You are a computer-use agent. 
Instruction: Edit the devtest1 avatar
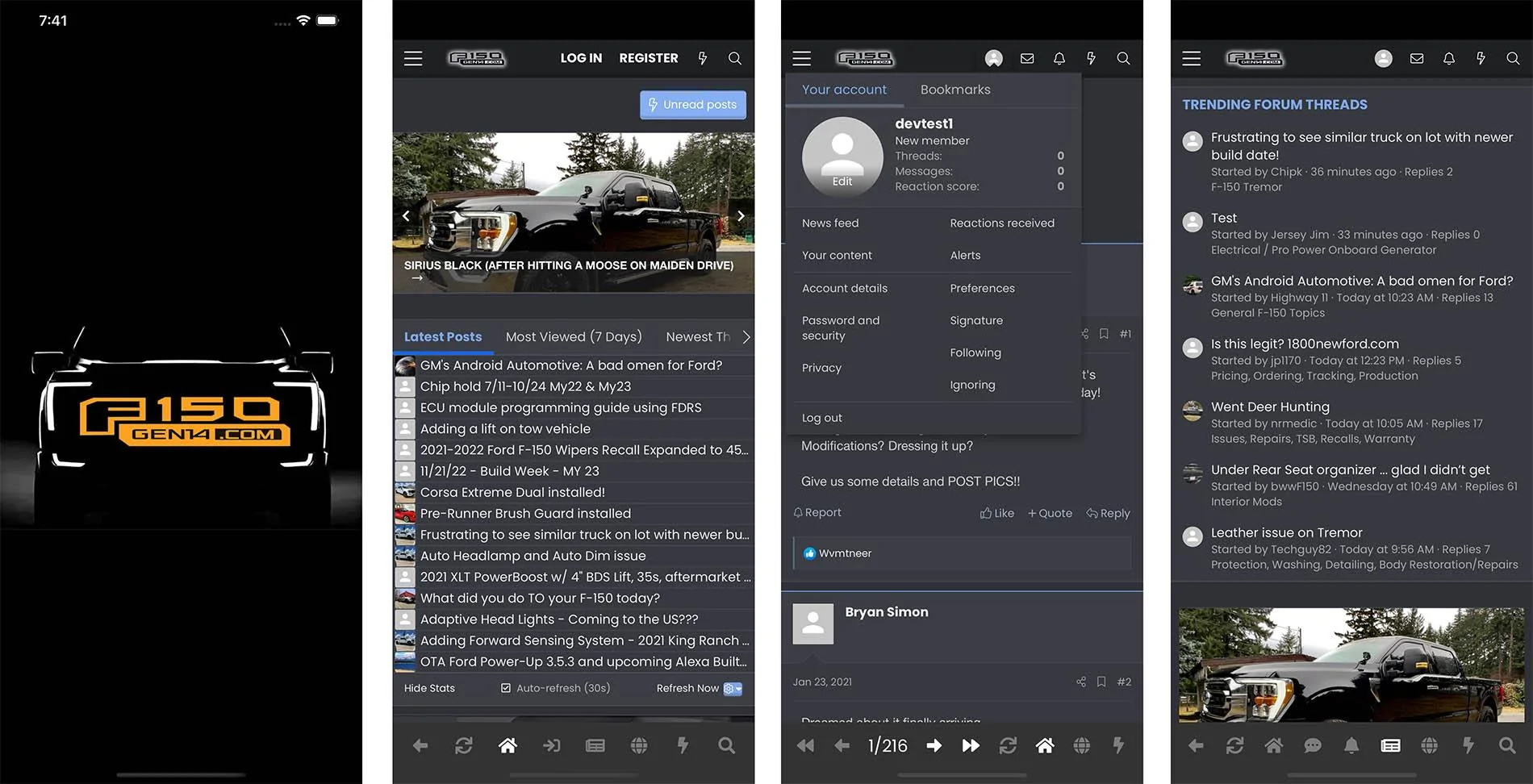[842, 181]
